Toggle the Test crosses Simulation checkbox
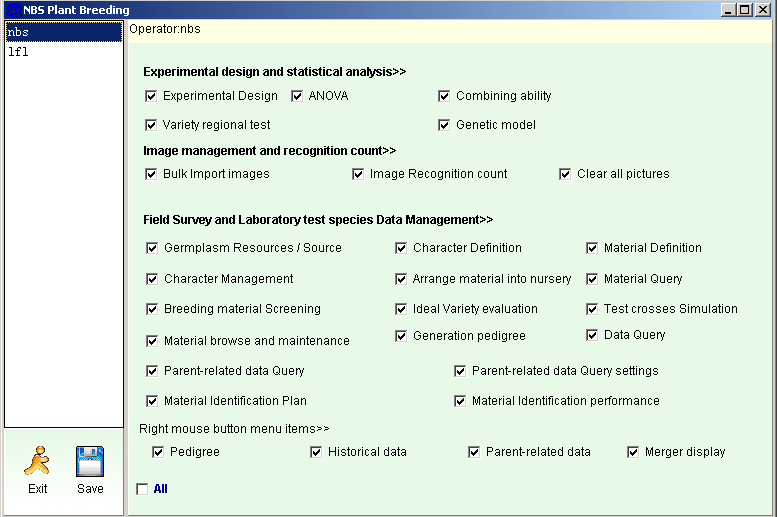This screenshot has width=777, height=517. [x=592, y=309]
